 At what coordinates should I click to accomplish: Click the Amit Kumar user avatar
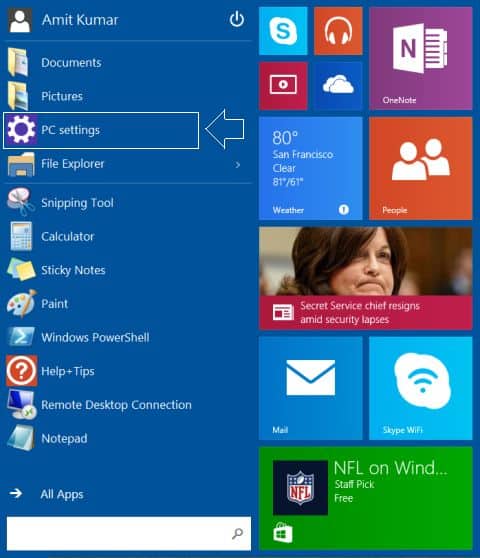click(20, 21)
